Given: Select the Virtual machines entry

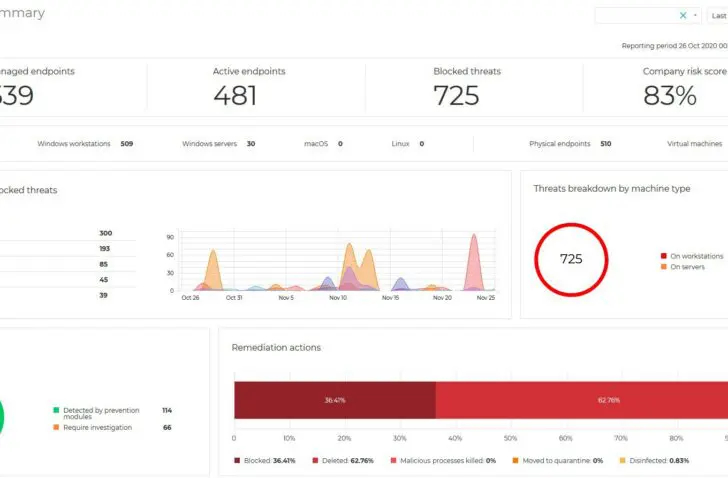Looking at the screenshot, I should coord(695,144).
